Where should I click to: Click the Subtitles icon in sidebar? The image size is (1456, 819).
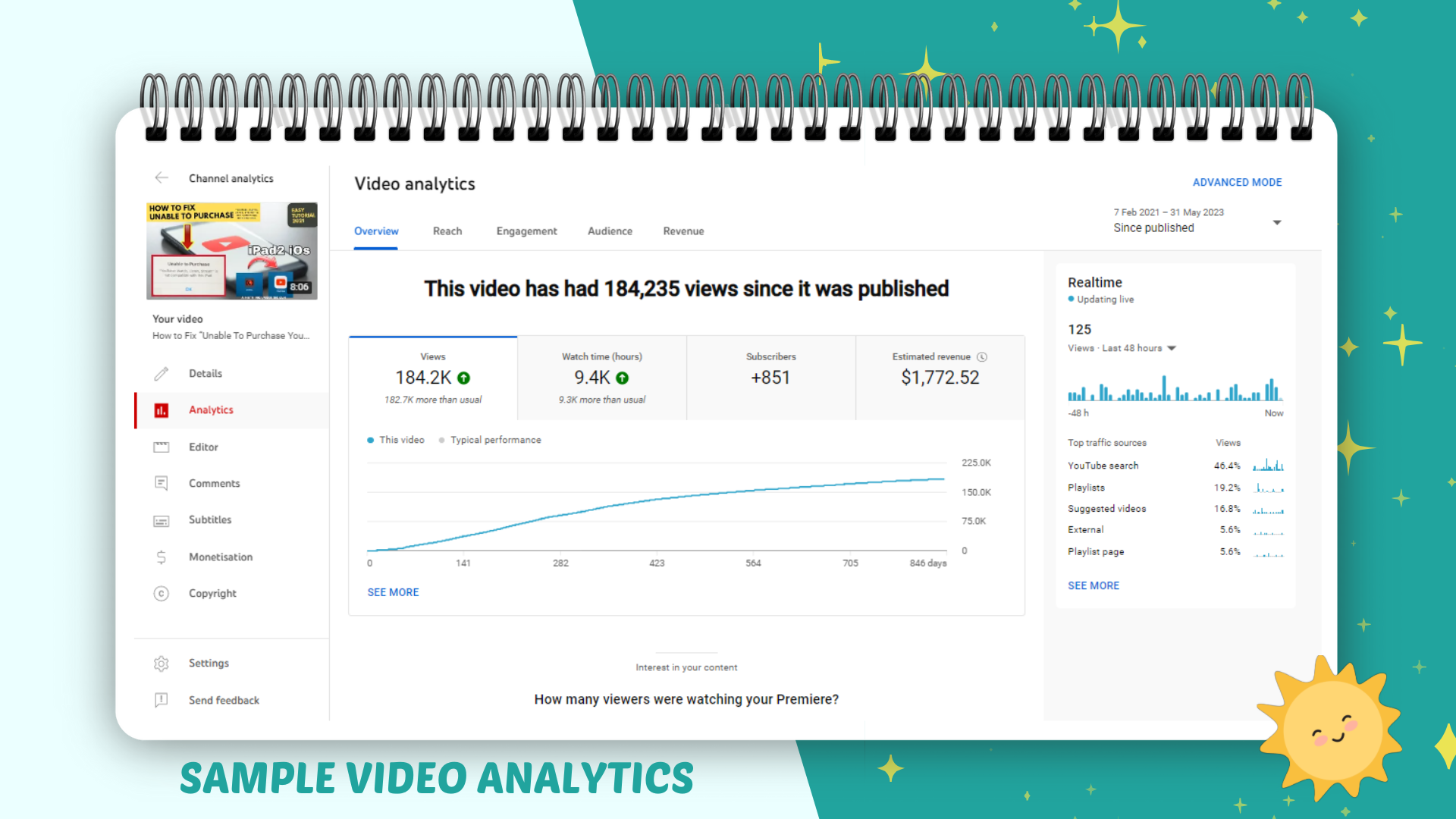click(x=162, y=520)
